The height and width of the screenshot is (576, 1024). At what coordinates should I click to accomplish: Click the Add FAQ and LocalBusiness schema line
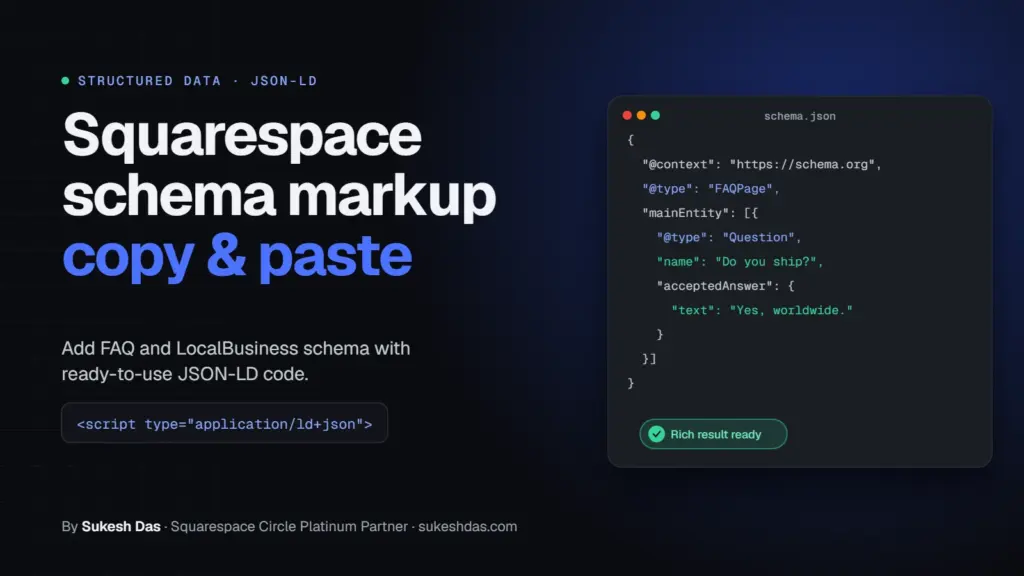tap(236, 348)
